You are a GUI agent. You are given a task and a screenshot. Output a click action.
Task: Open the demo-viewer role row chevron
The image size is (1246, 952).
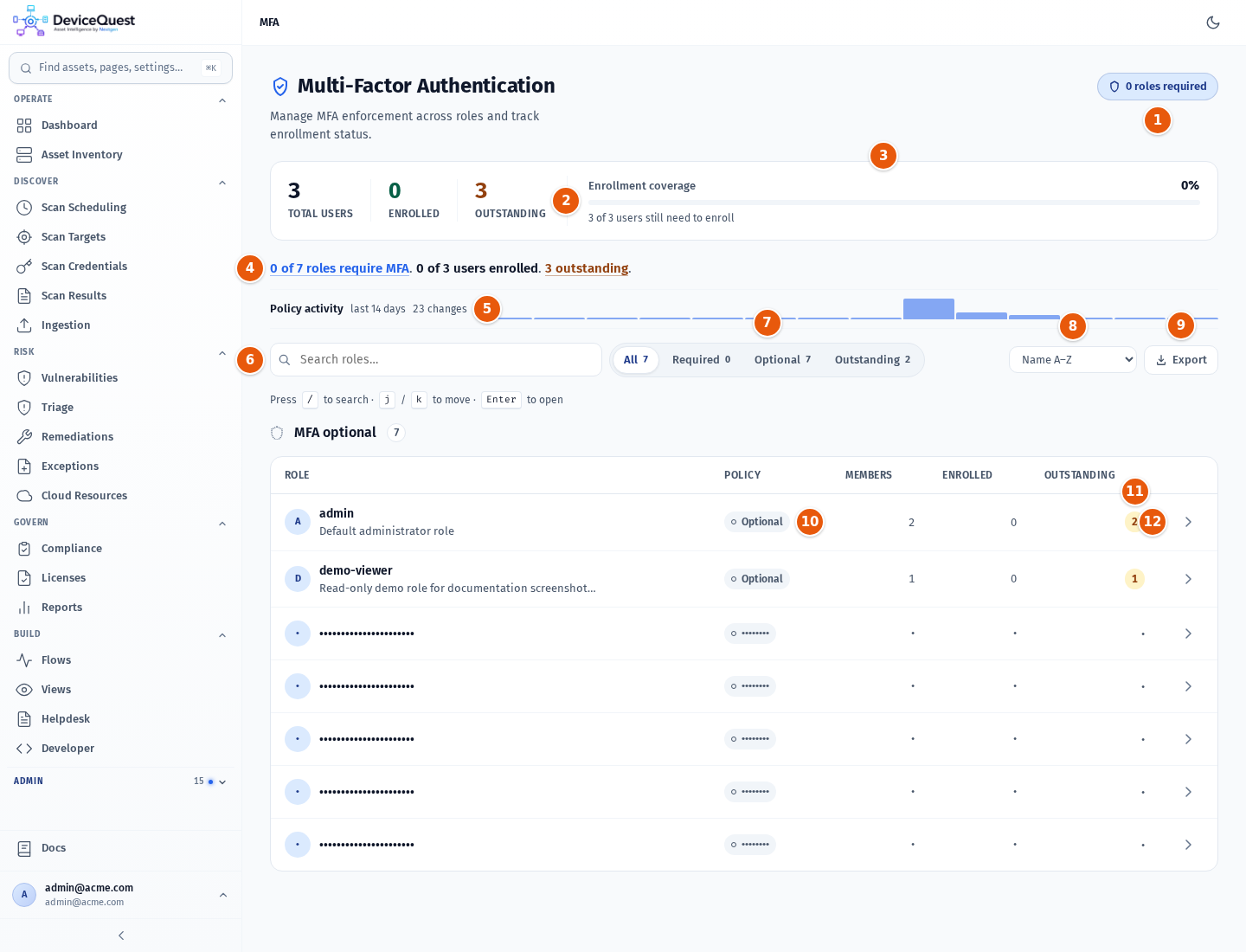pyautogui.click(x=1188, y=579)
